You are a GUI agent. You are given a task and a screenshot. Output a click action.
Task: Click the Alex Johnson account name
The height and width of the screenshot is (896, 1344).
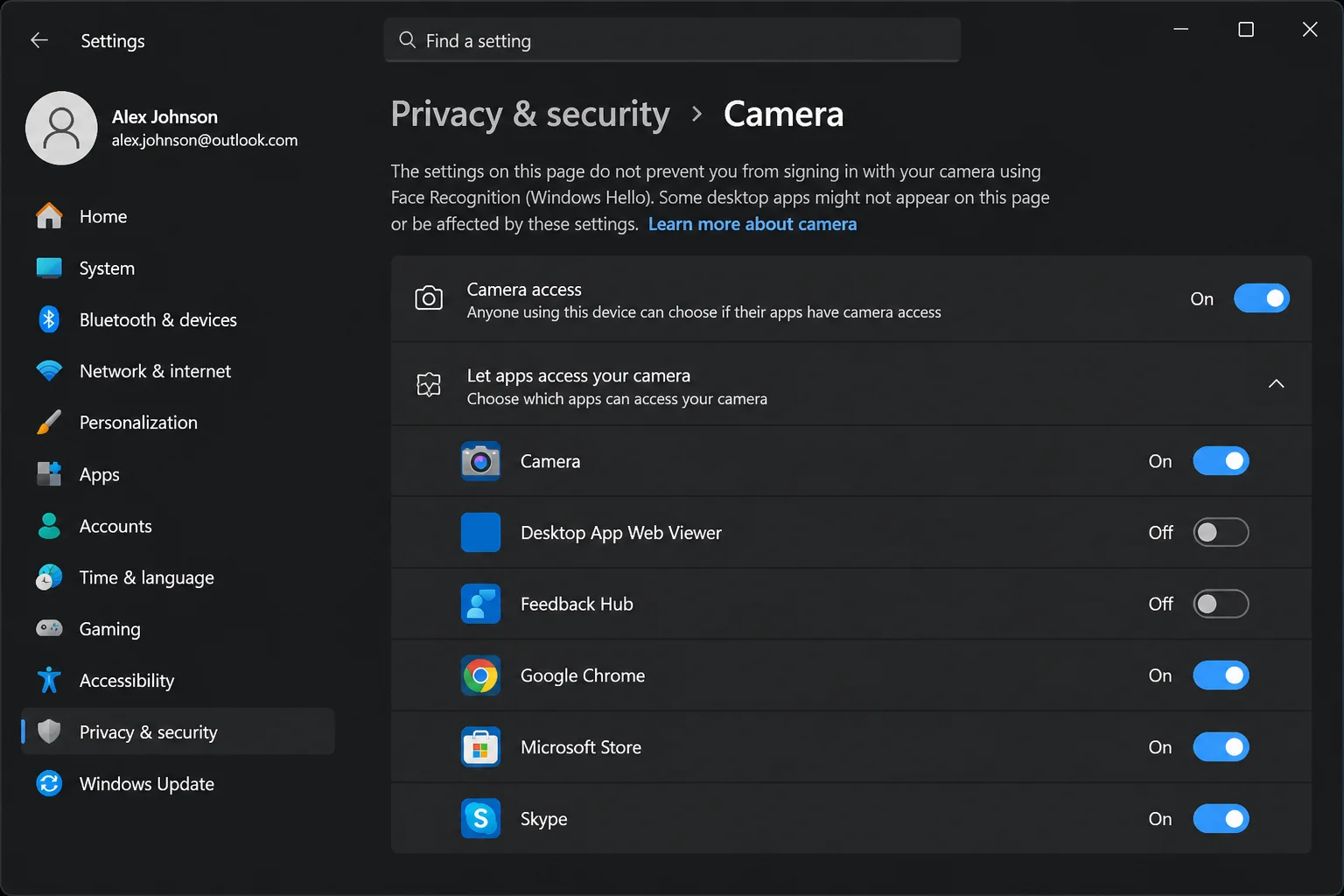164,116
